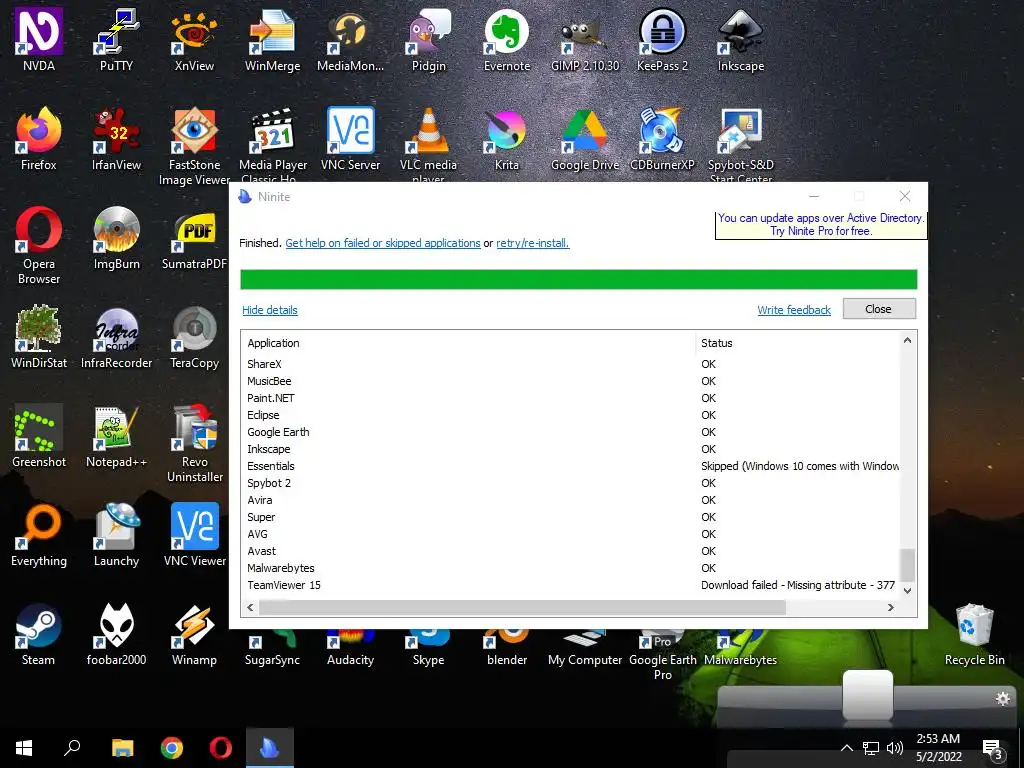
Task: Open Get help on failed applications link
Action: [383, 243]
